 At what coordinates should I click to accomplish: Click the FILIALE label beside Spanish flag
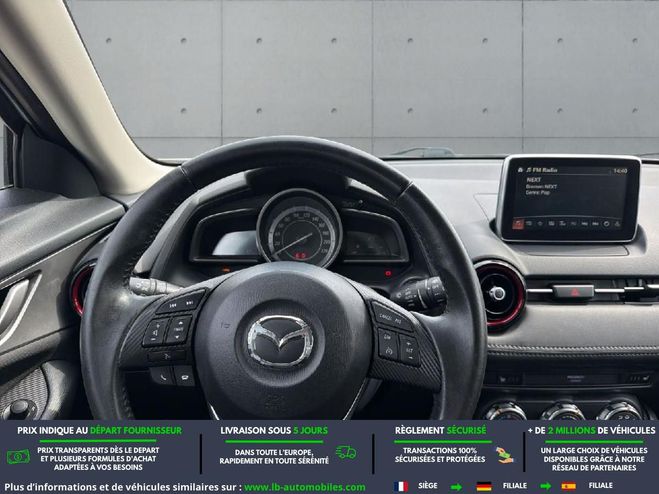click(601, 486)
